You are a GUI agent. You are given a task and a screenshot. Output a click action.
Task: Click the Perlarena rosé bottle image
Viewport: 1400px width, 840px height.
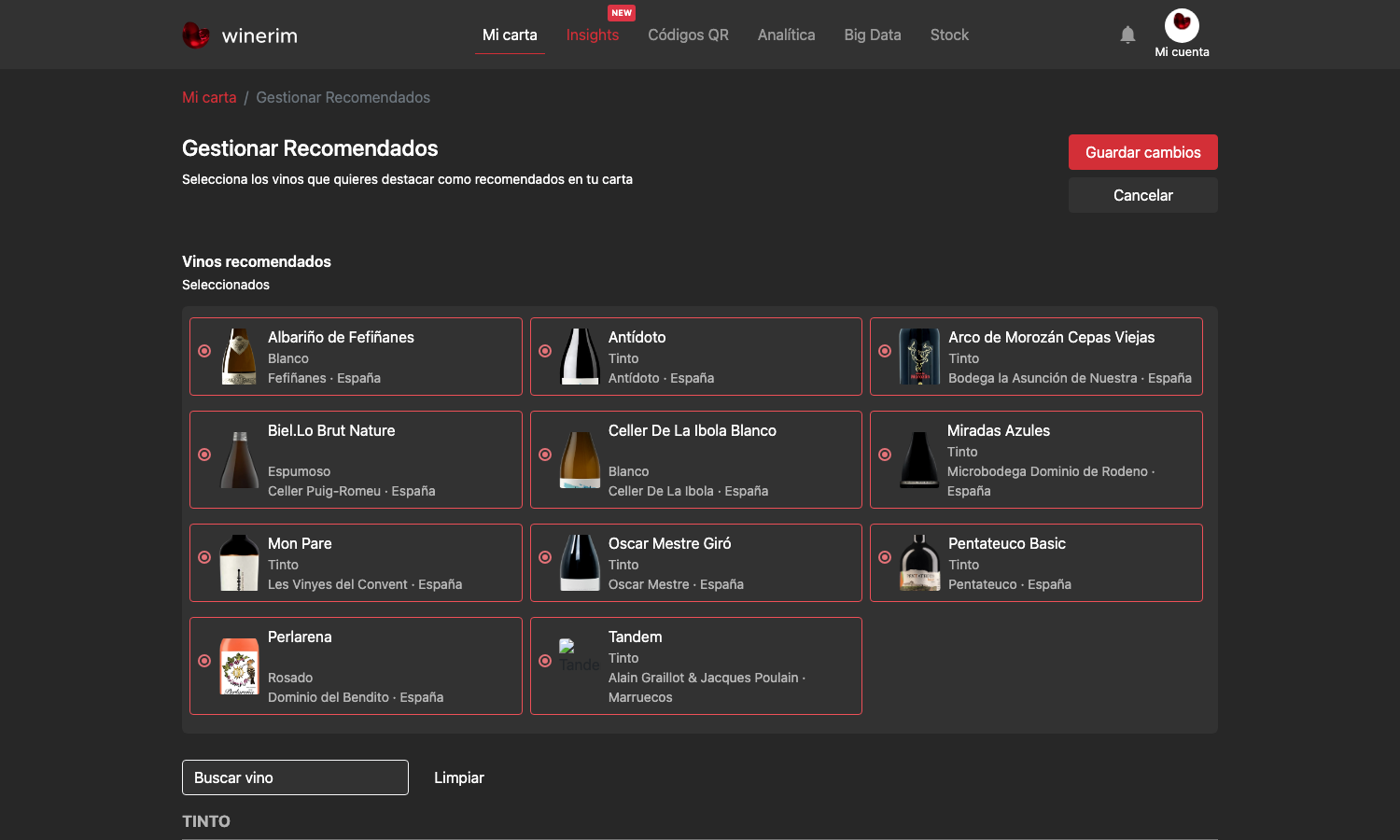[239, 665]
